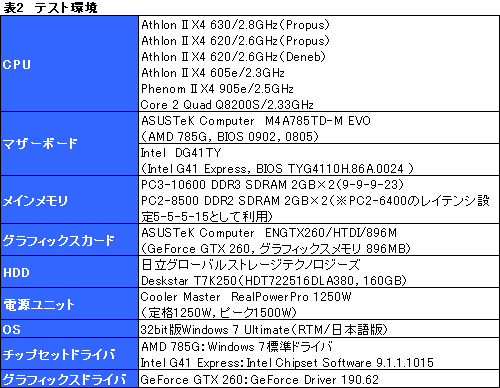Click Intel Chipset Software 9.1.1.1015 line
This screenshot has width=500, height=388.
point(287,363)
